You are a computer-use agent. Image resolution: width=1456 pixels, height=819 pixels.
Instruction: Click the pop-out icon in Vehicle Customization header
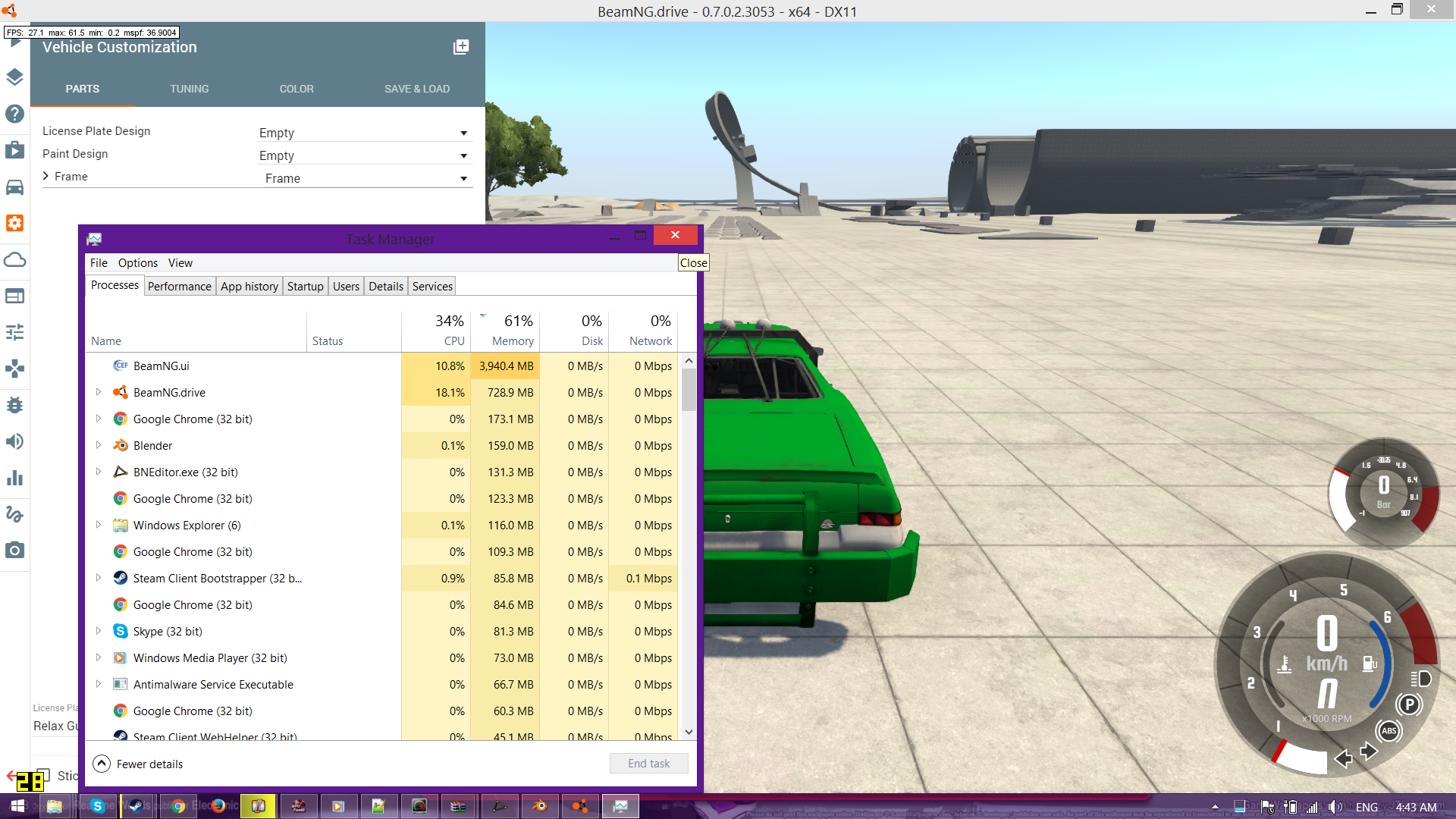461,47
